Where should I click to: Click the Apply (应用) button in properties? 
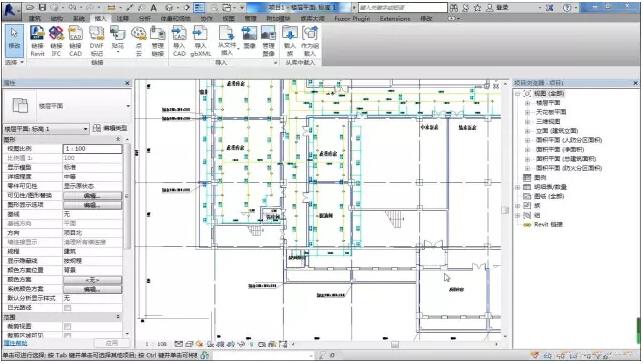point(112,343)
